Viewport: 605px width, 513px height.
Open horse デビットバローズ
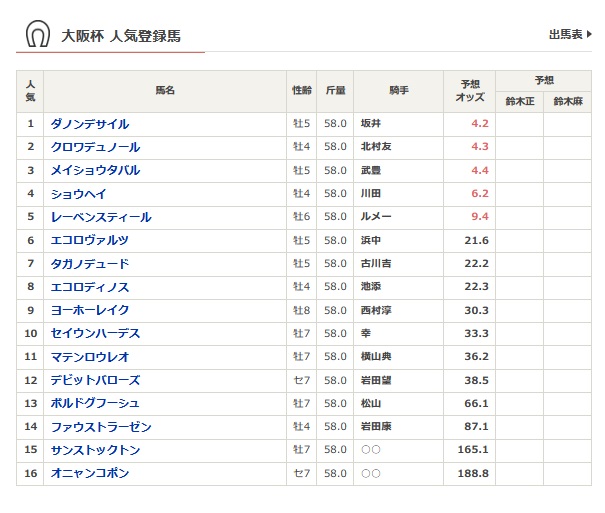[95, 380]
